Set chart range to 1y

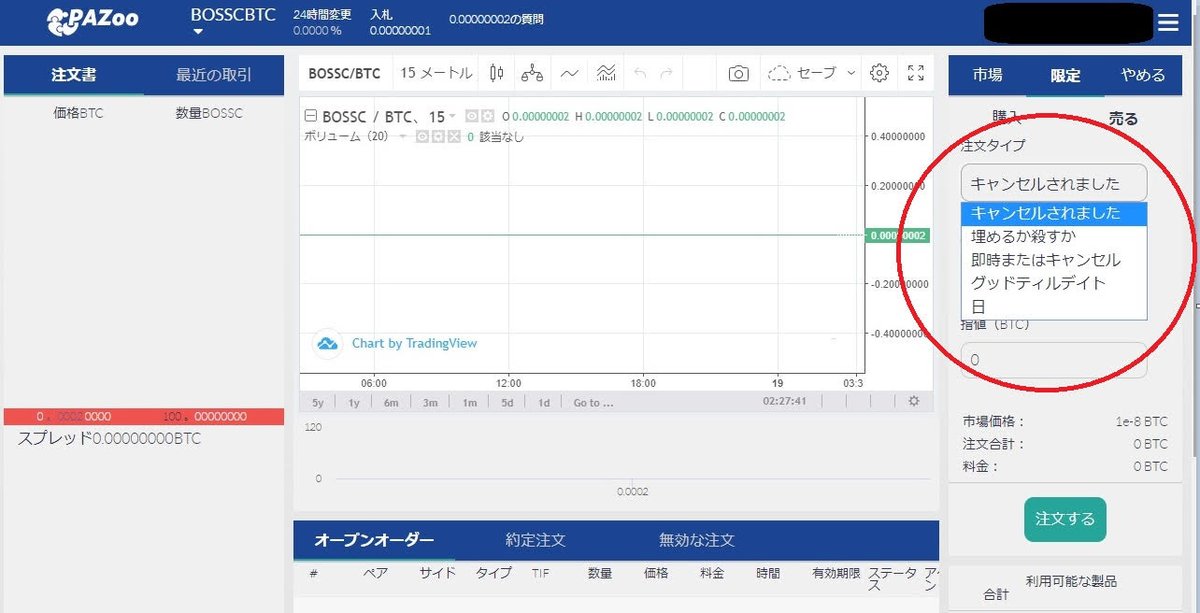click(353, 402)
